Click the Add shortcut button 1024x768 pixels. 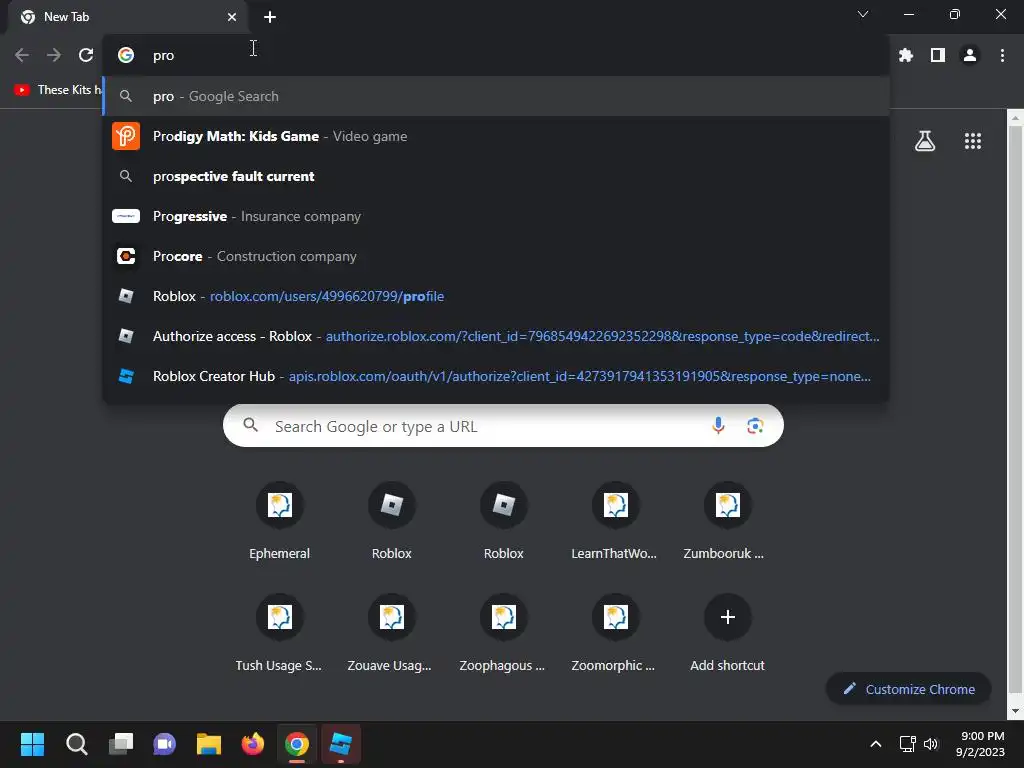728,633
